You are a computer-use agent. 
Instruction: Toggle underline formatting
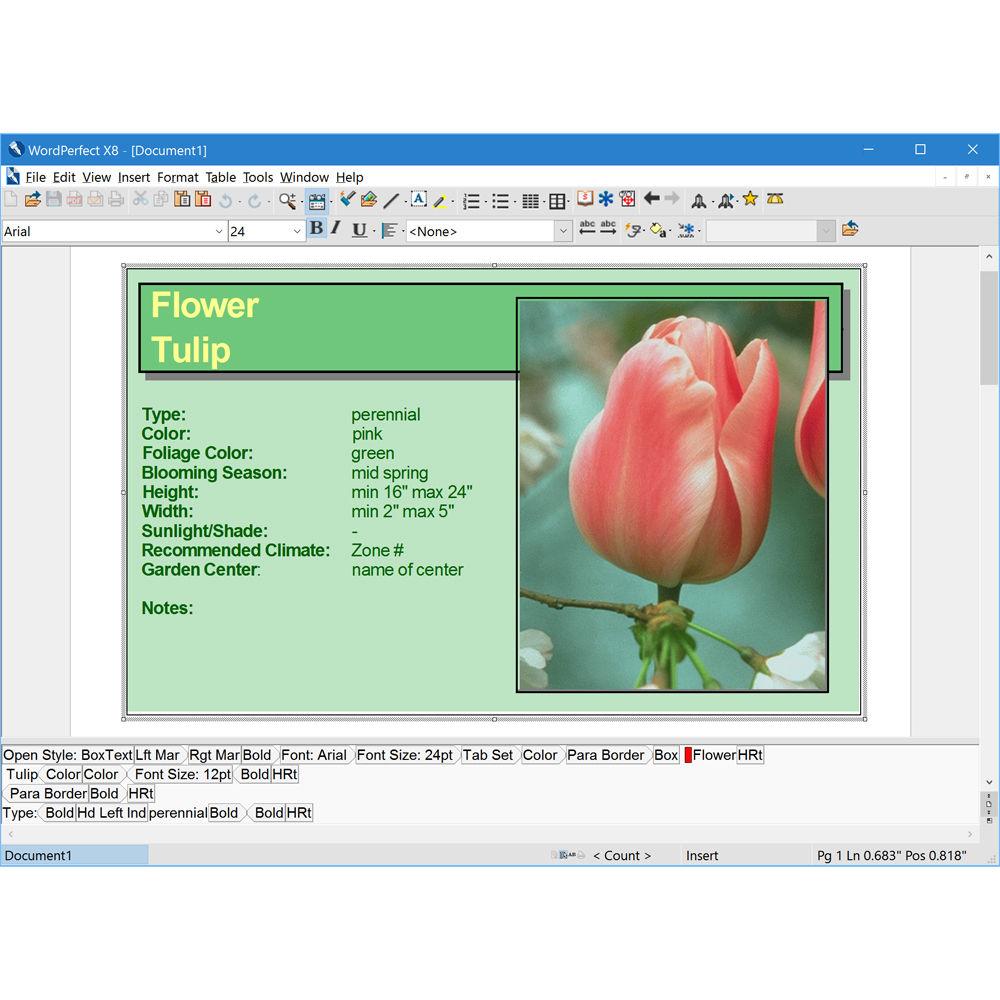pos(358,229)
